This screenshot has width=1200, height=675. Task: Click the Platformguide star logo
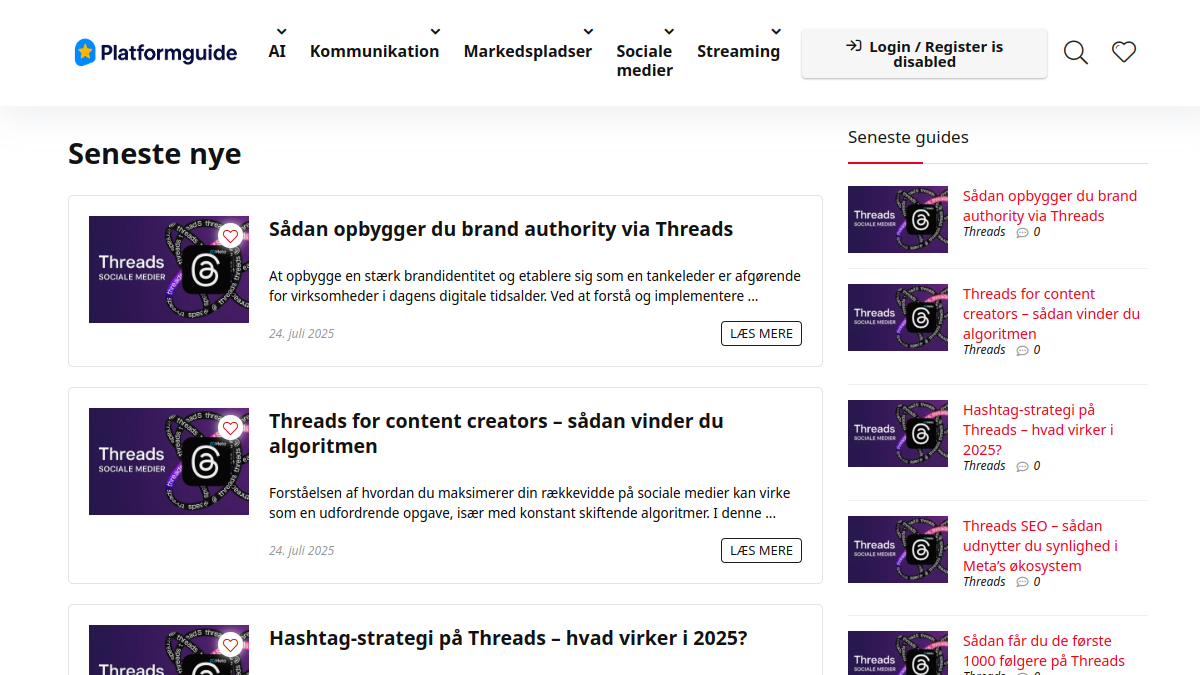pos(86,52)
